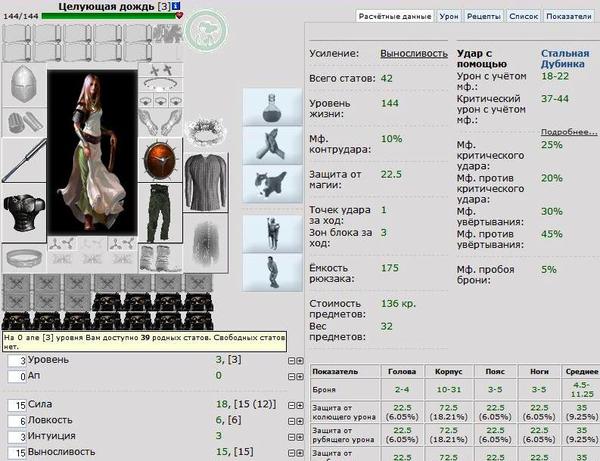This screenshot has width=600, height=461.
Task: Decrease Интуиция with its minus button
Action: 292,437
